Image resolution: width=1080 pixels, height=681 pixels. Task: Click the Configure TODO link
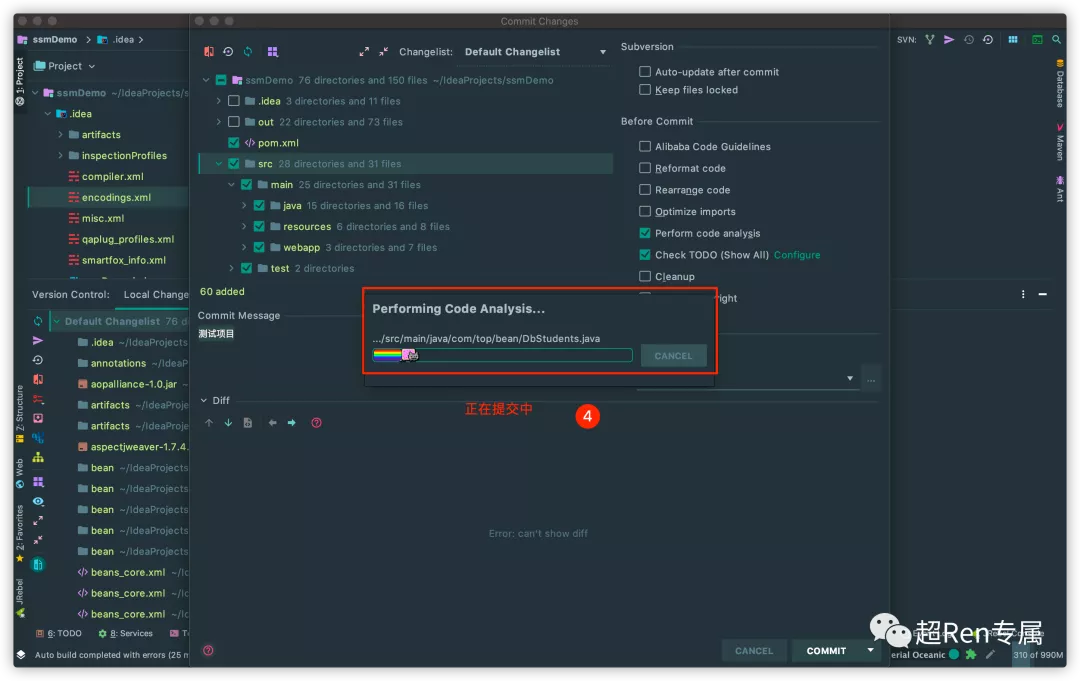797,255
